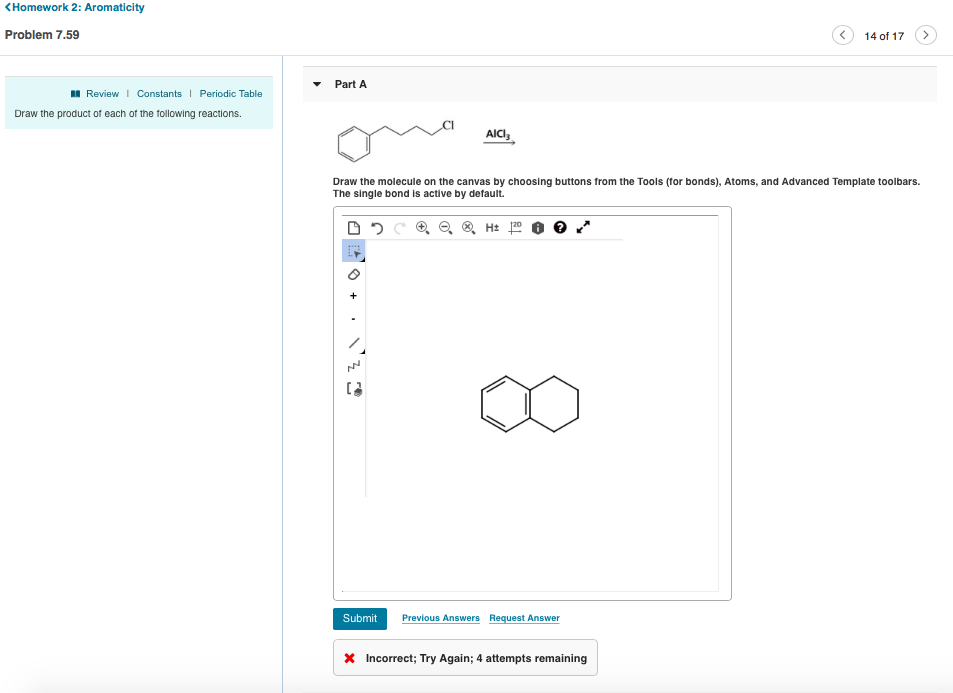Choose the decrease charge minus tool
Screen dimensions: 953x693
coord(352,318)
